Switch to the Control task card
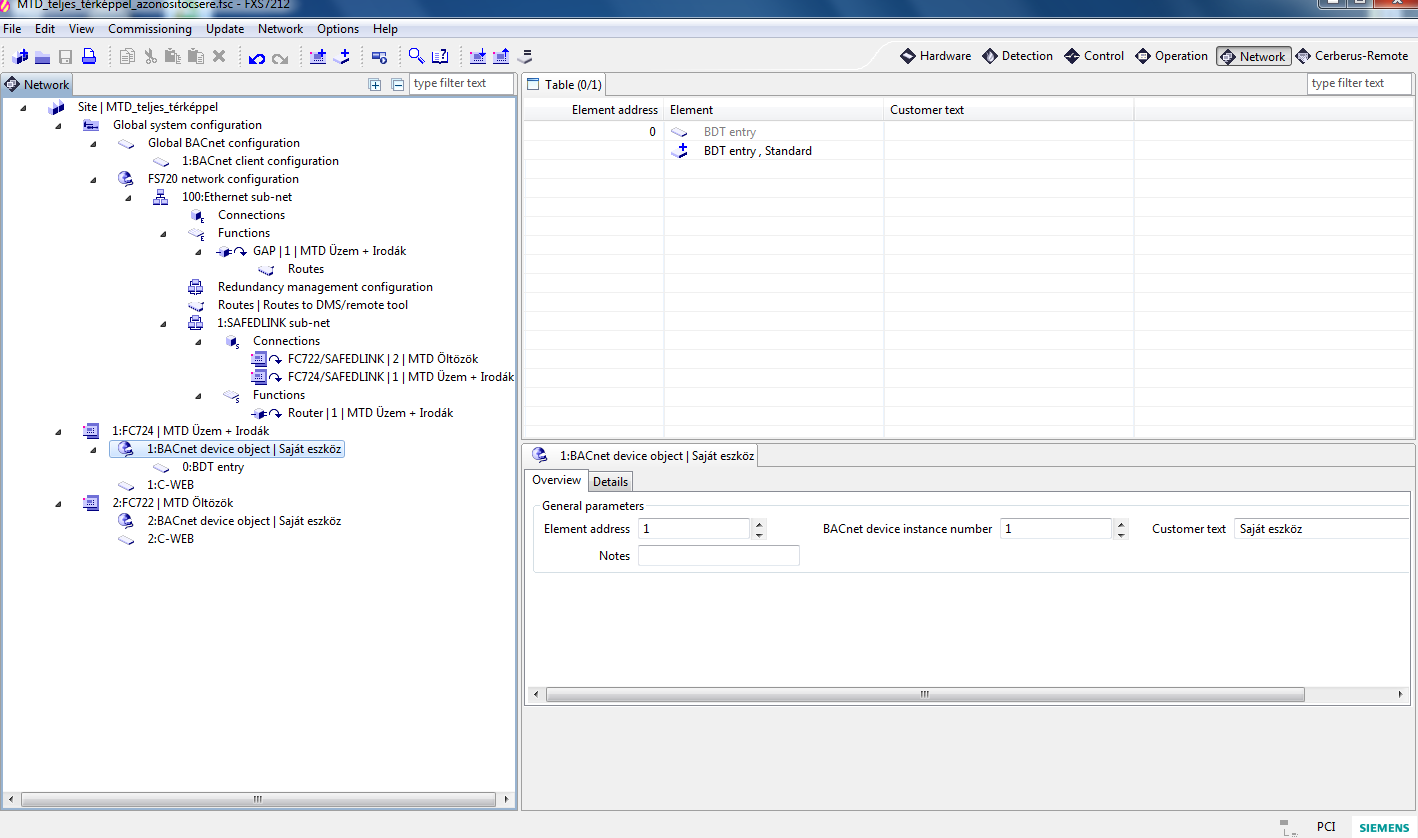The width and height of the screenshot is (1418, 838). [x=1094, y=56]
